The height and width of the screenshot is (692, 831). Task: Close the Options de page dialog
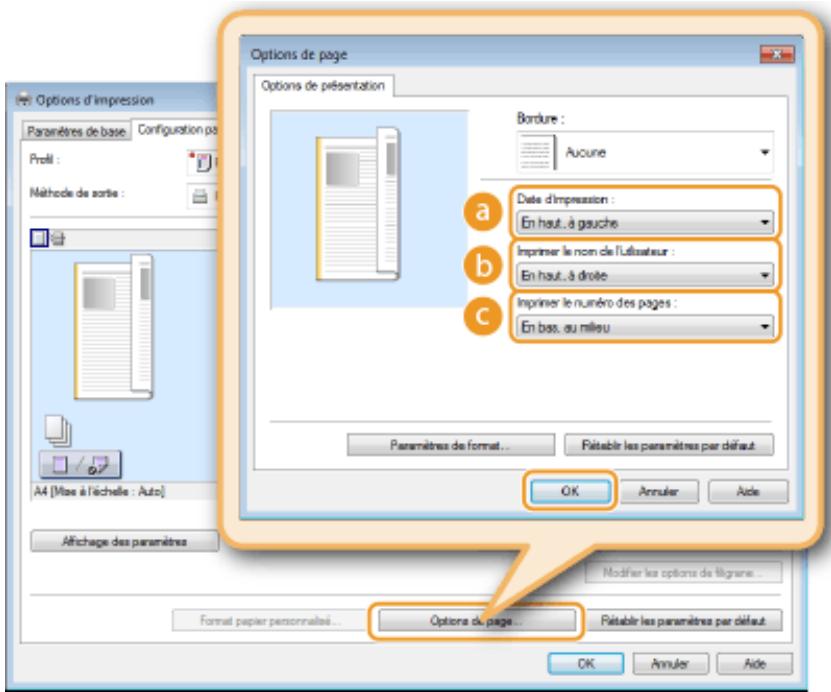(x=777, y=55)
